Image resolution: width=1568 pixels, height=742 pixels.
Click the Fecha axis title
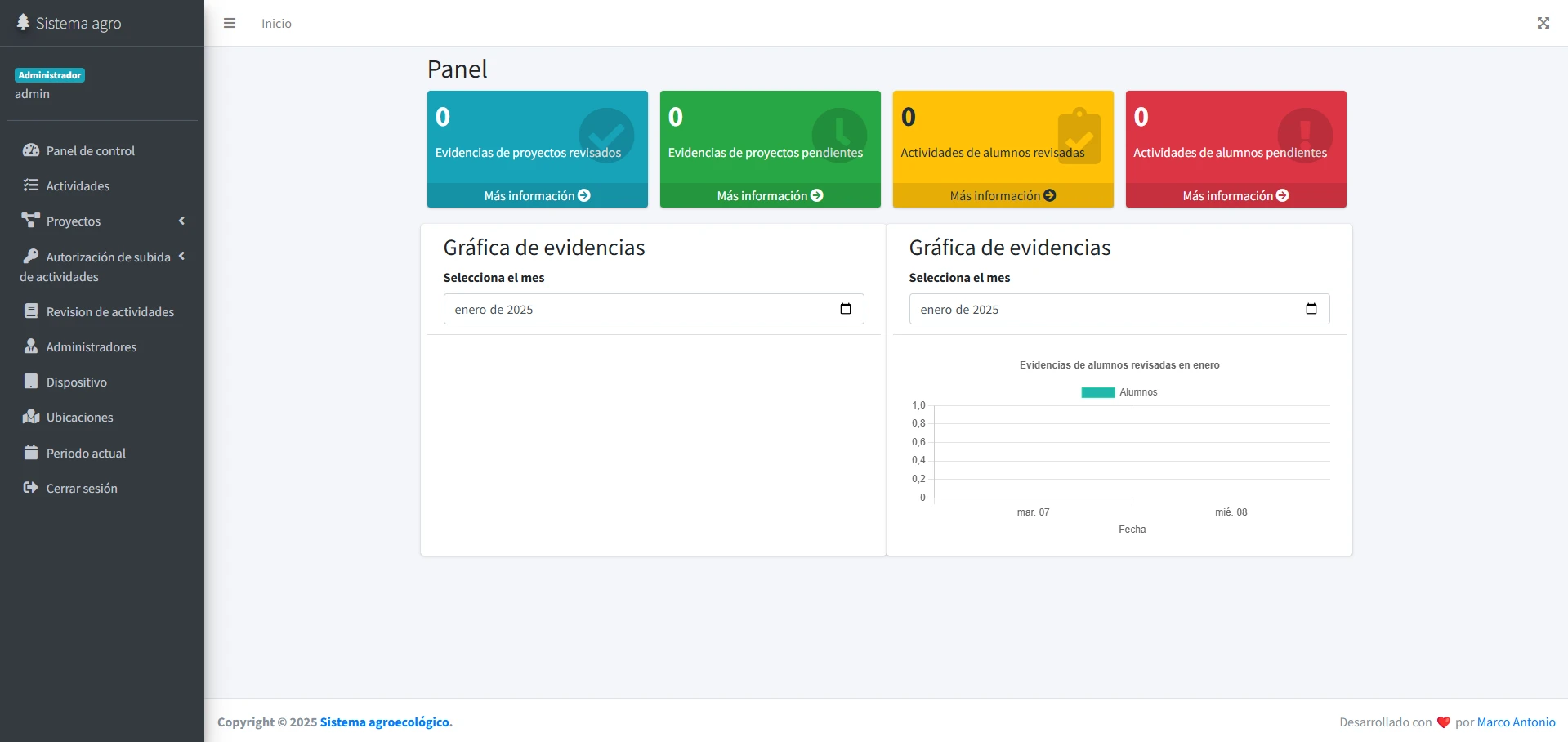click(1132, 530)
